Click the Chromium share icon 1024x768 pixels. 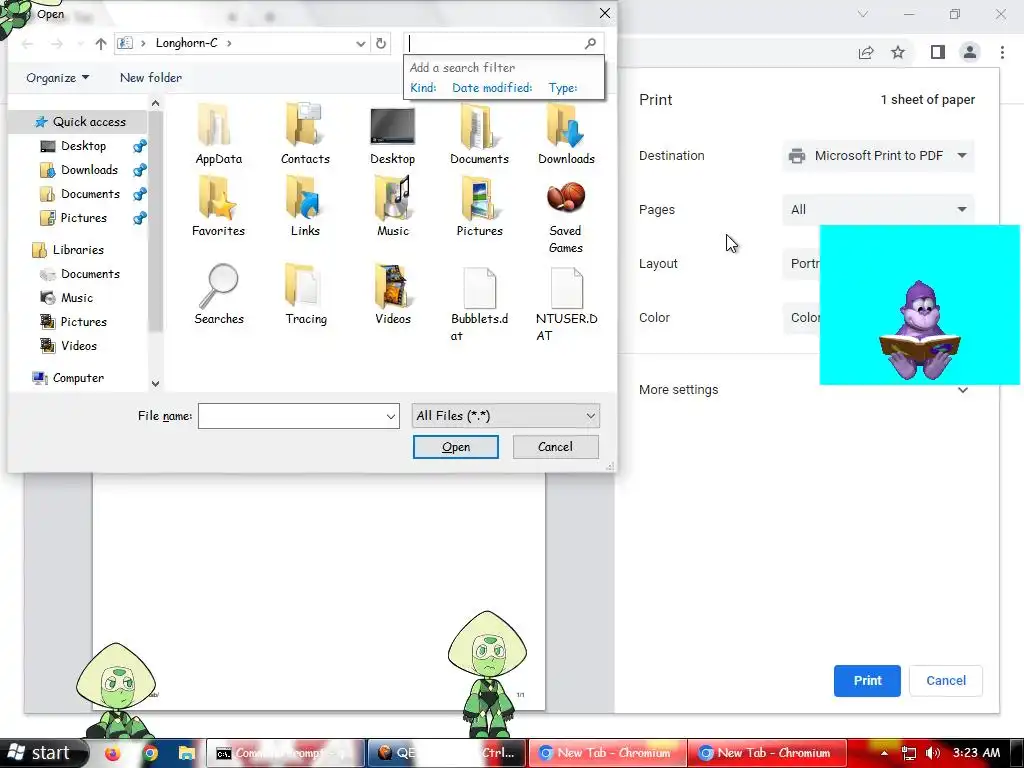pos(866,52)
